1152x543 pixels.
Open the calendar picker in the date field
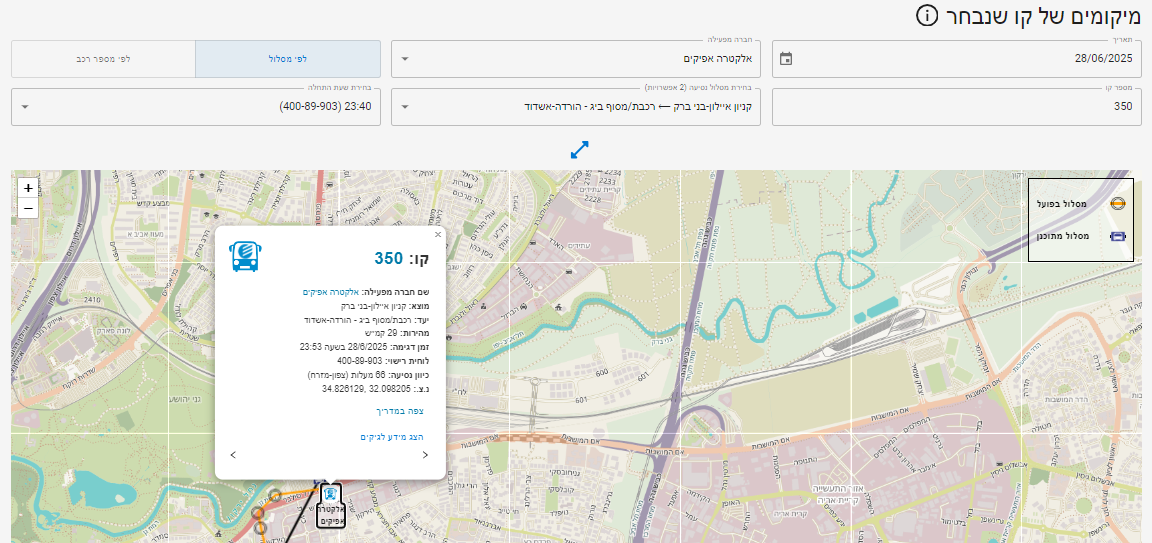(x=786, y=59)
